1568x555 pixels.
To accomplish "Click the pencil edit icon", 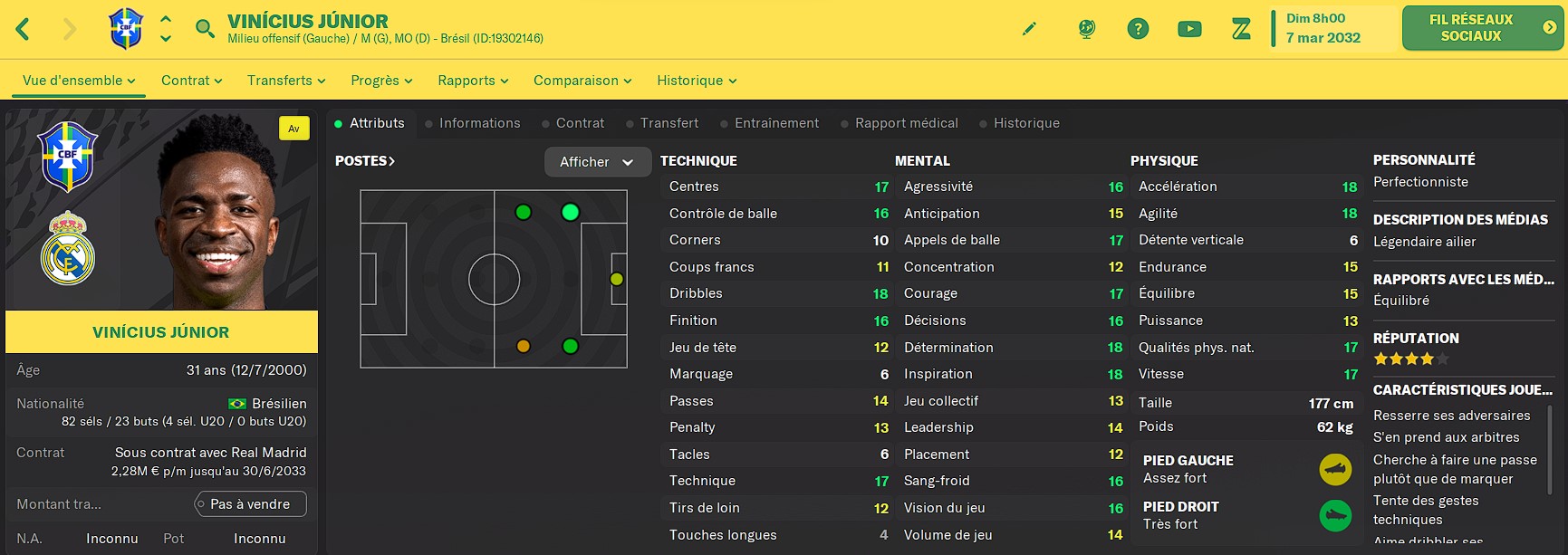I will pos(1029,29).
